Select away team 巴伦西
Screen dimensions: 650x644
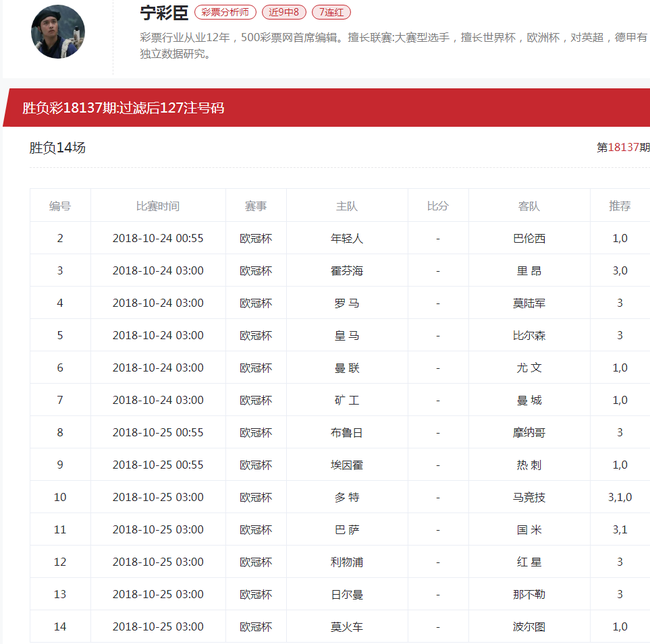tap(529, 238)
